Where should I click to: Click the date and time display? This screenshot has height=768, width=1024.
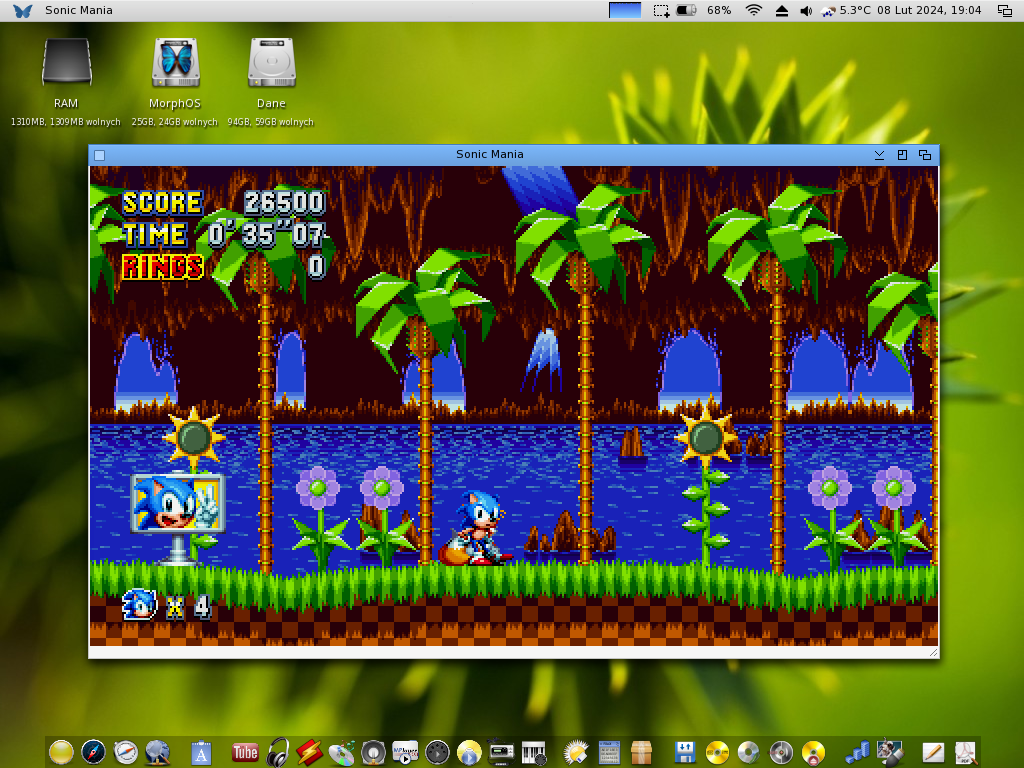929,10
